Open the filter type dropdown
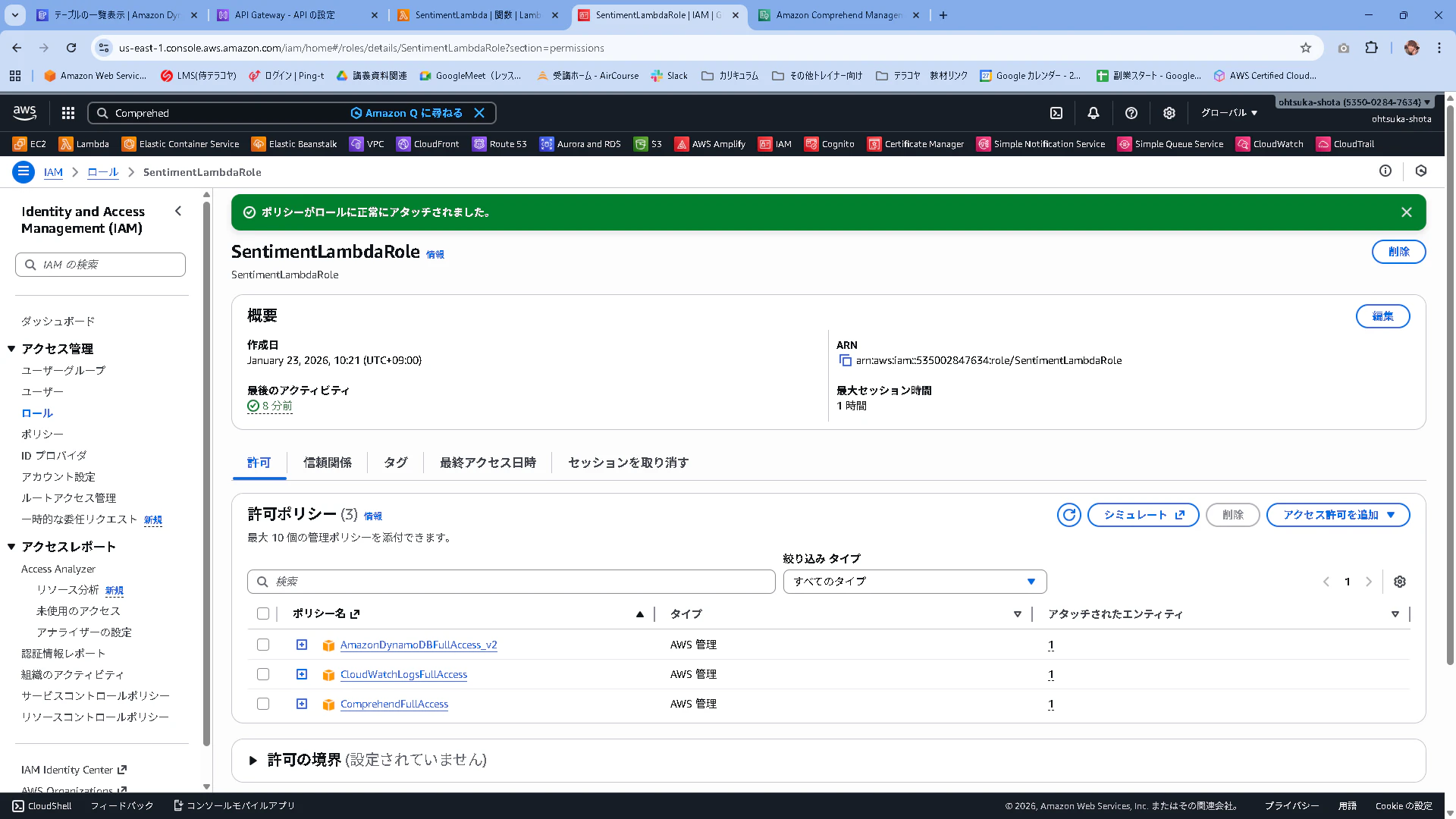The image size is (1456, 819). (915, 582)
